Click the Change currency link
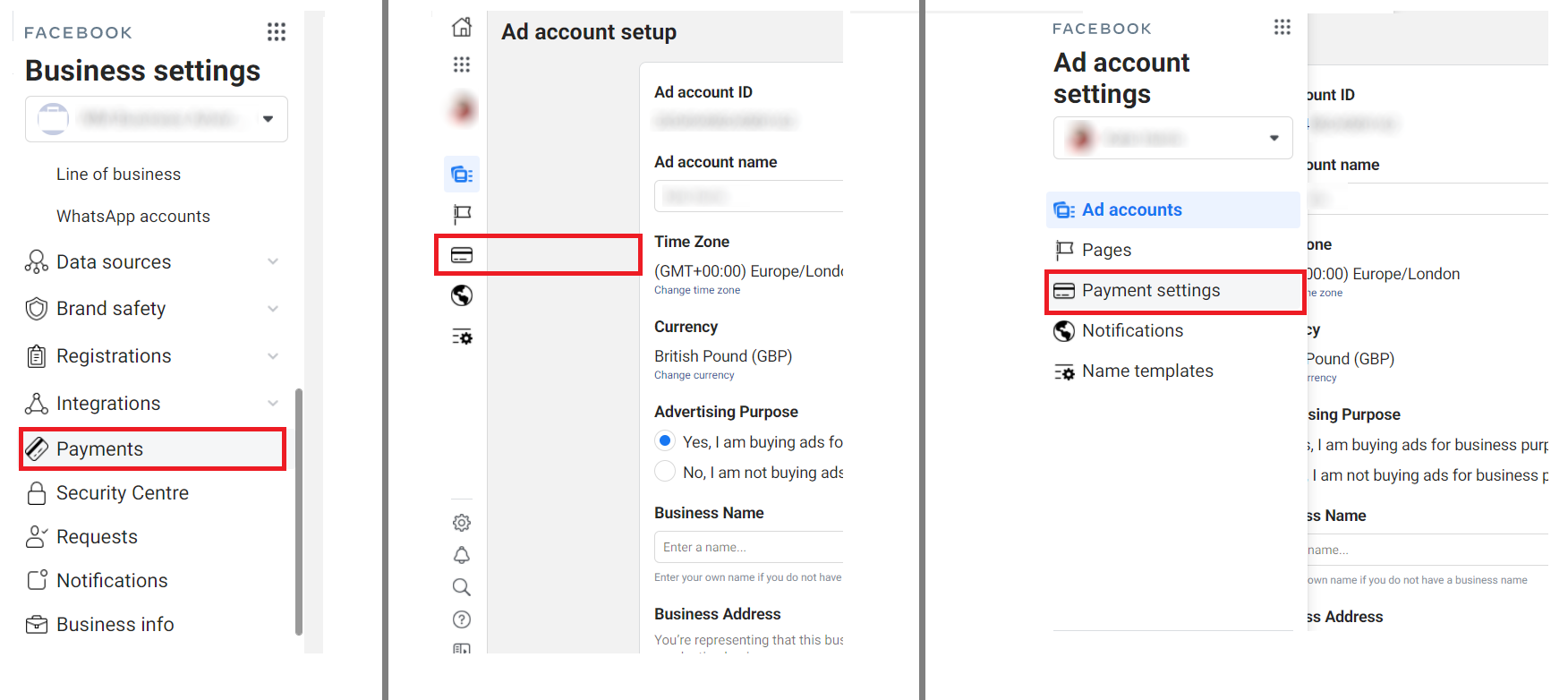 [694, 375]
